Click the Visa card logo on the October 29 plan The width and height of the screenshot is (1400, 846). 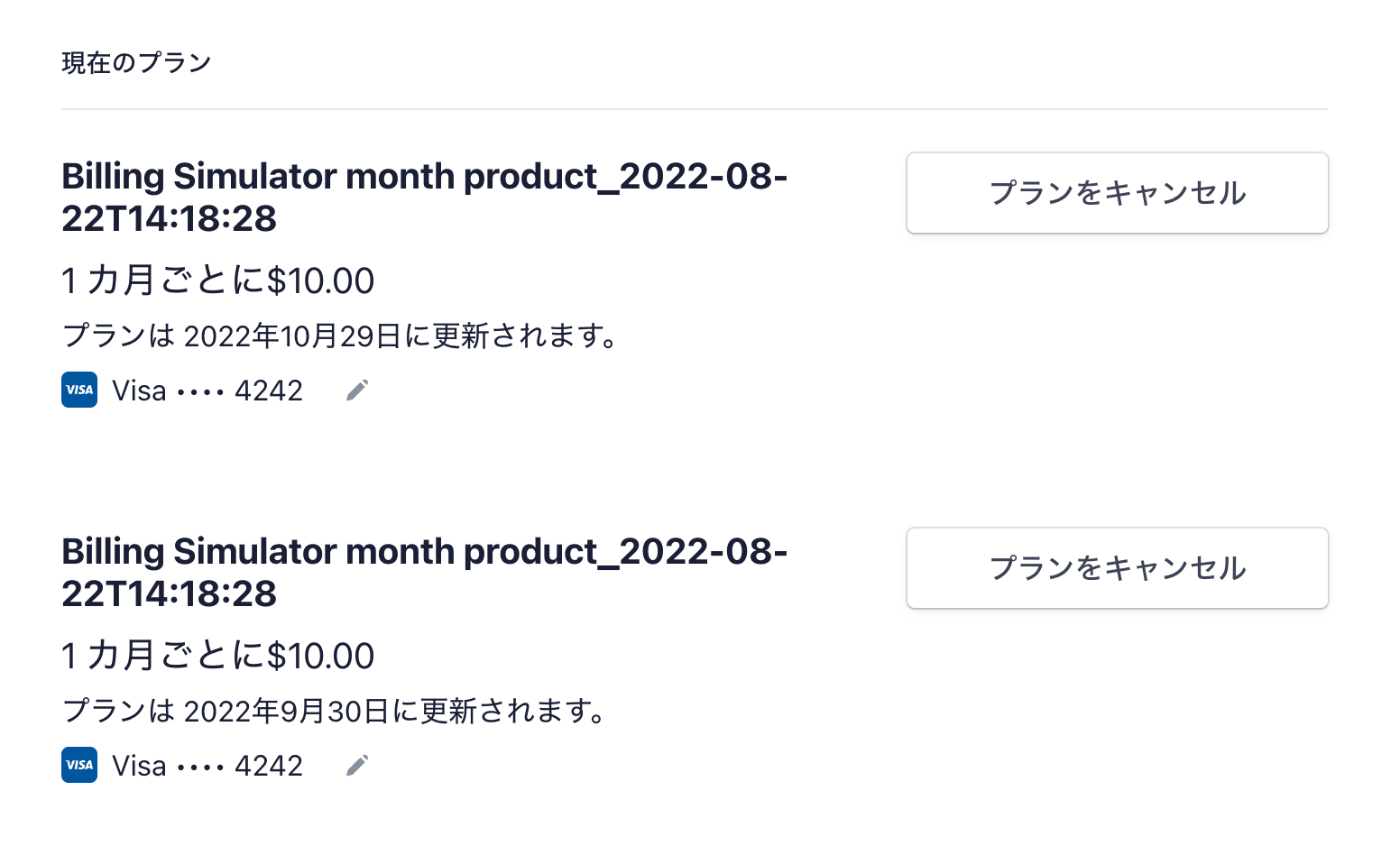79,390
